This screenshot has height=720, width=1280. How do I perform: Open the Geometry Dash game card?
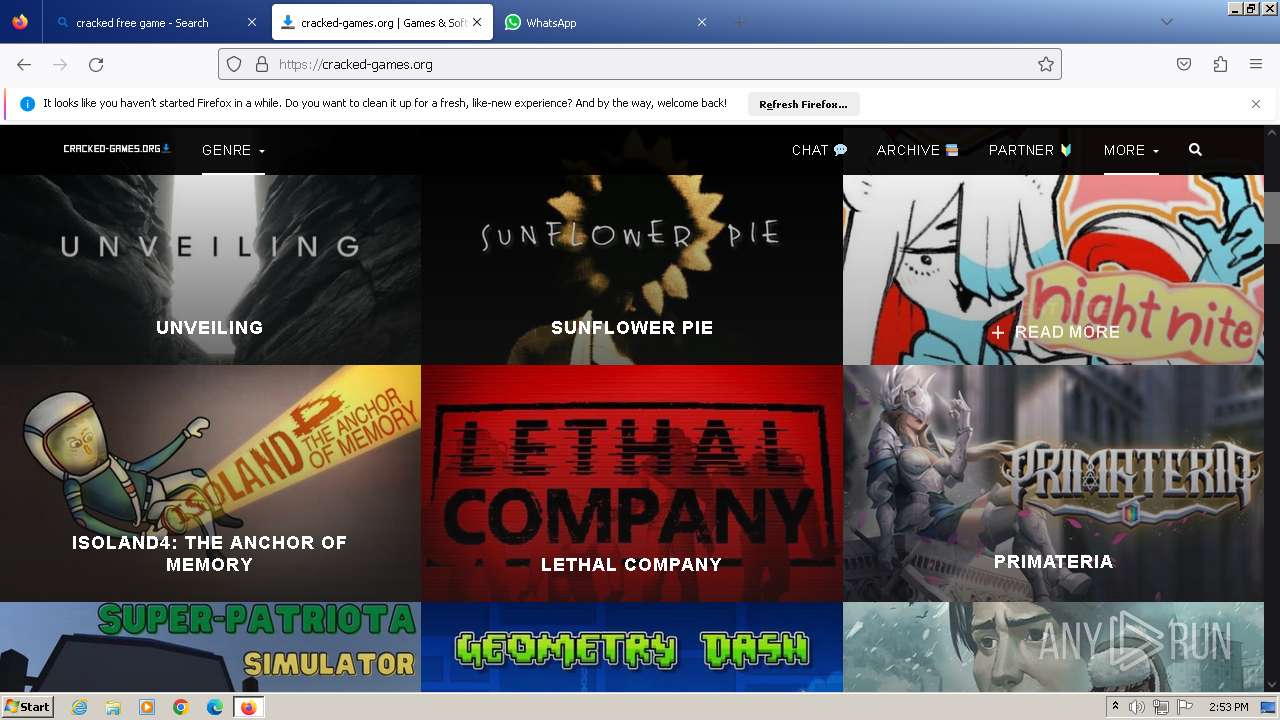[632, 647]
